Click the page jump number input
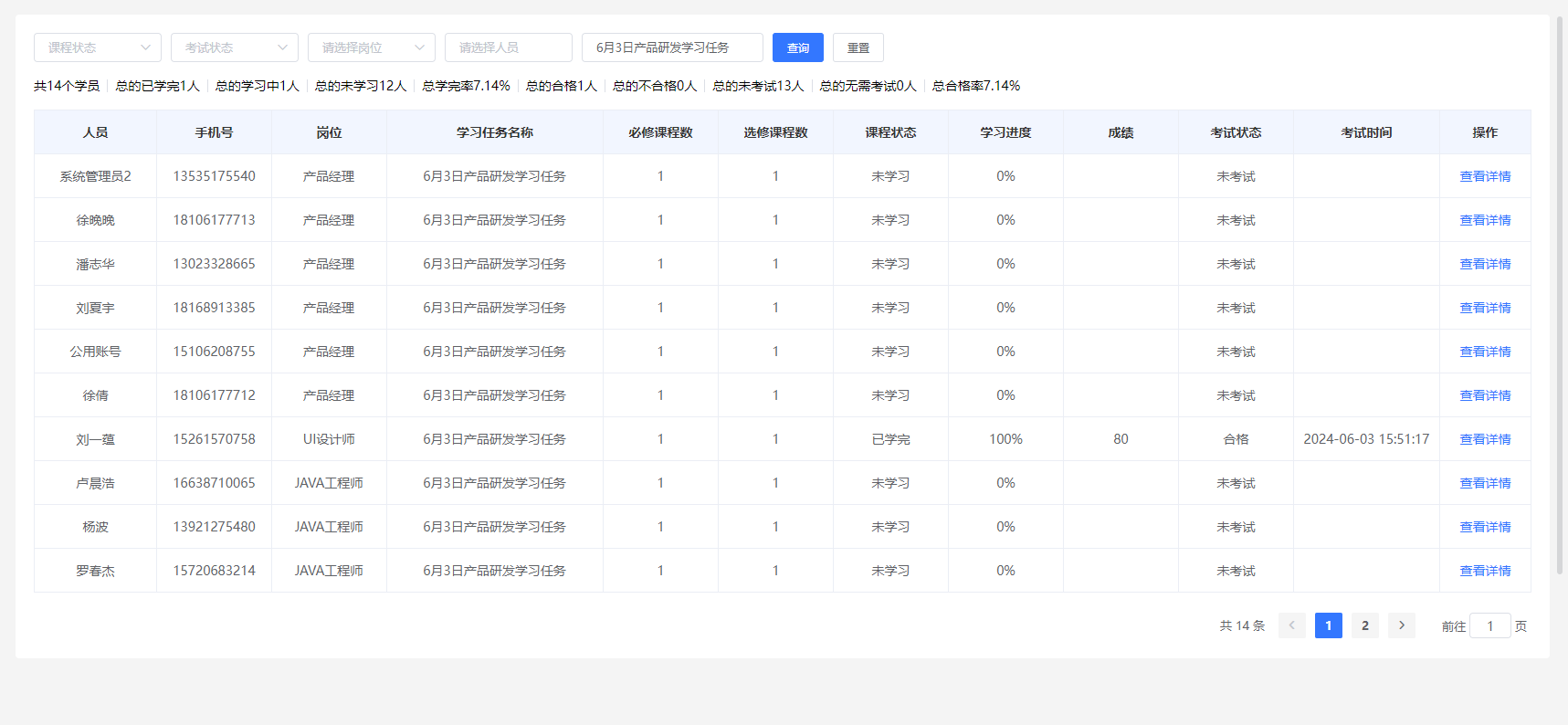1568x725 pixels. pos(1489,626)
